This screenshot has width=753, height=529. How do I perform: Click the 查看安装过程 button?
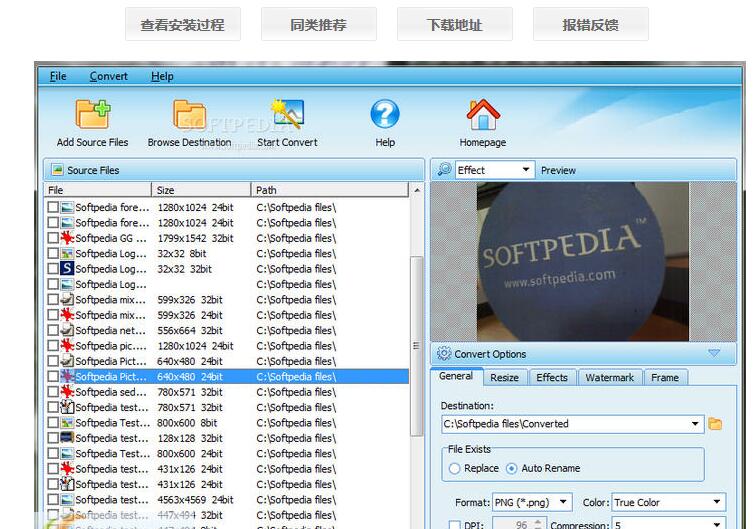pos(182,25)
